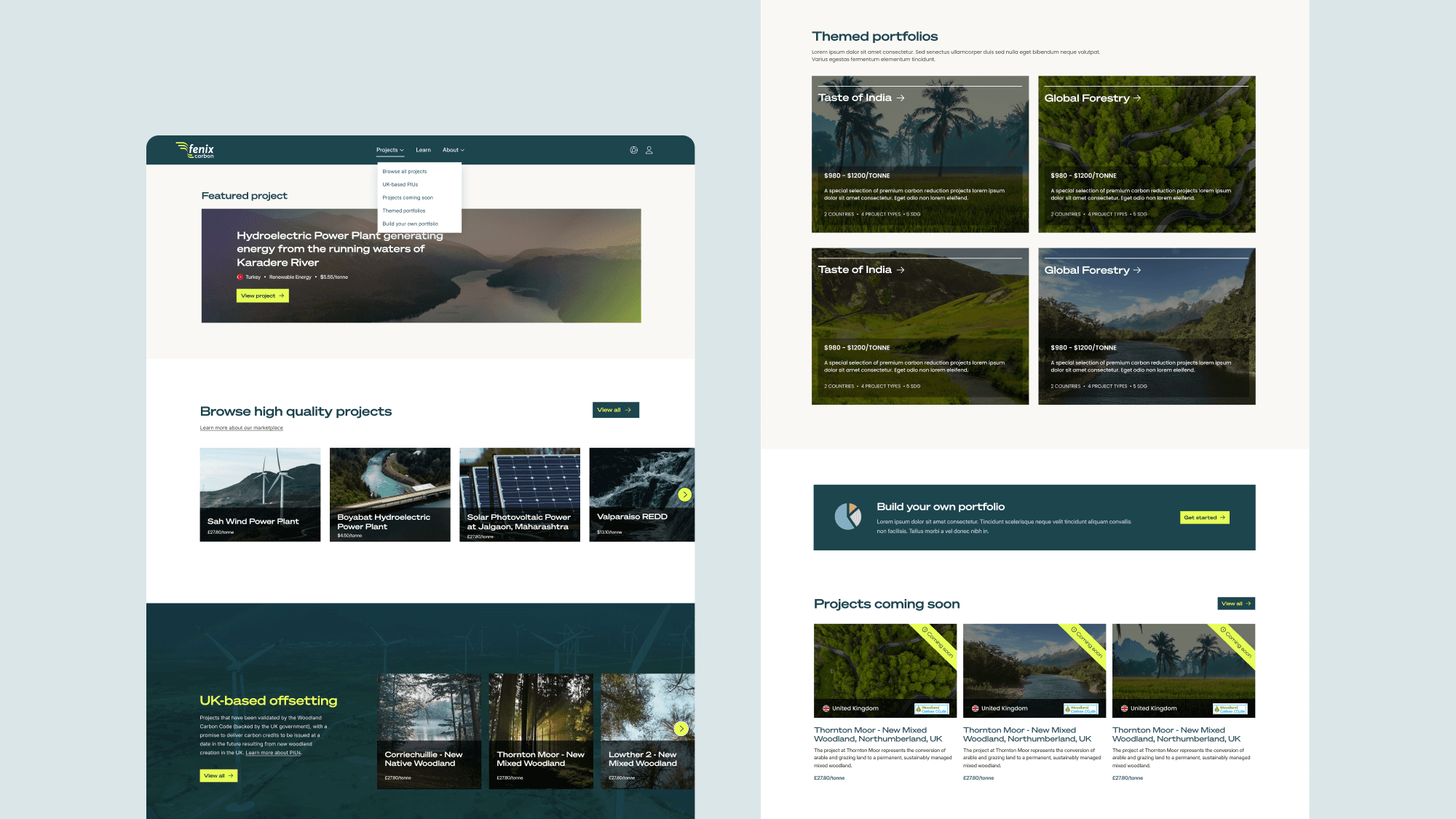Open the Learn navigation link
1456x819 pixels.
click(423, 150)
